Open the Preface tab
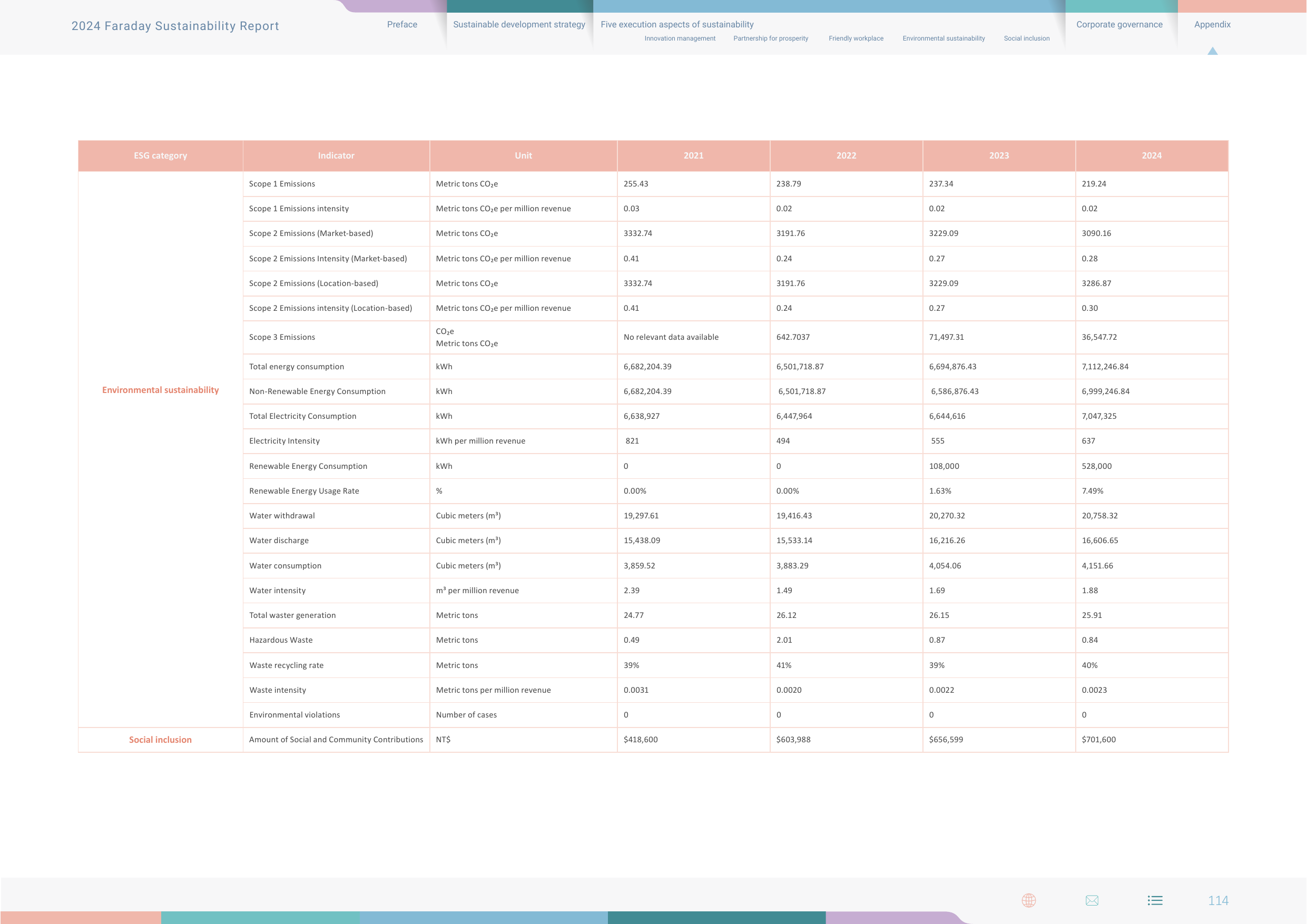1307x924 pixels. coord(402,24)
